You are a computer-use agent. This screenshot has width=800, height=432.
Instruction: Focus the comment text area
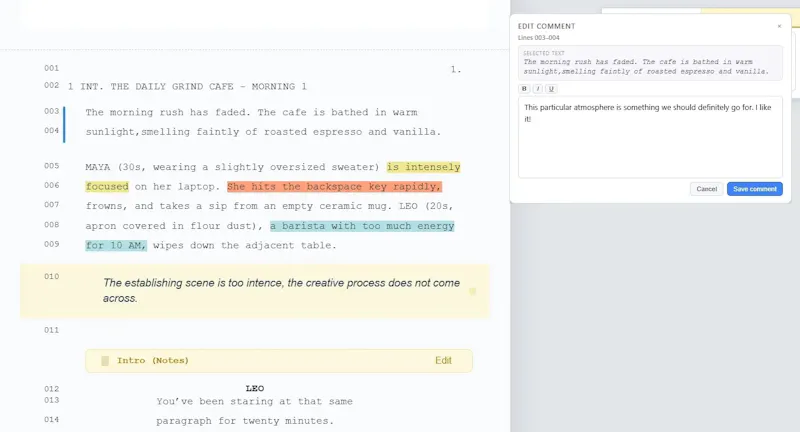[x=650, y=137]
